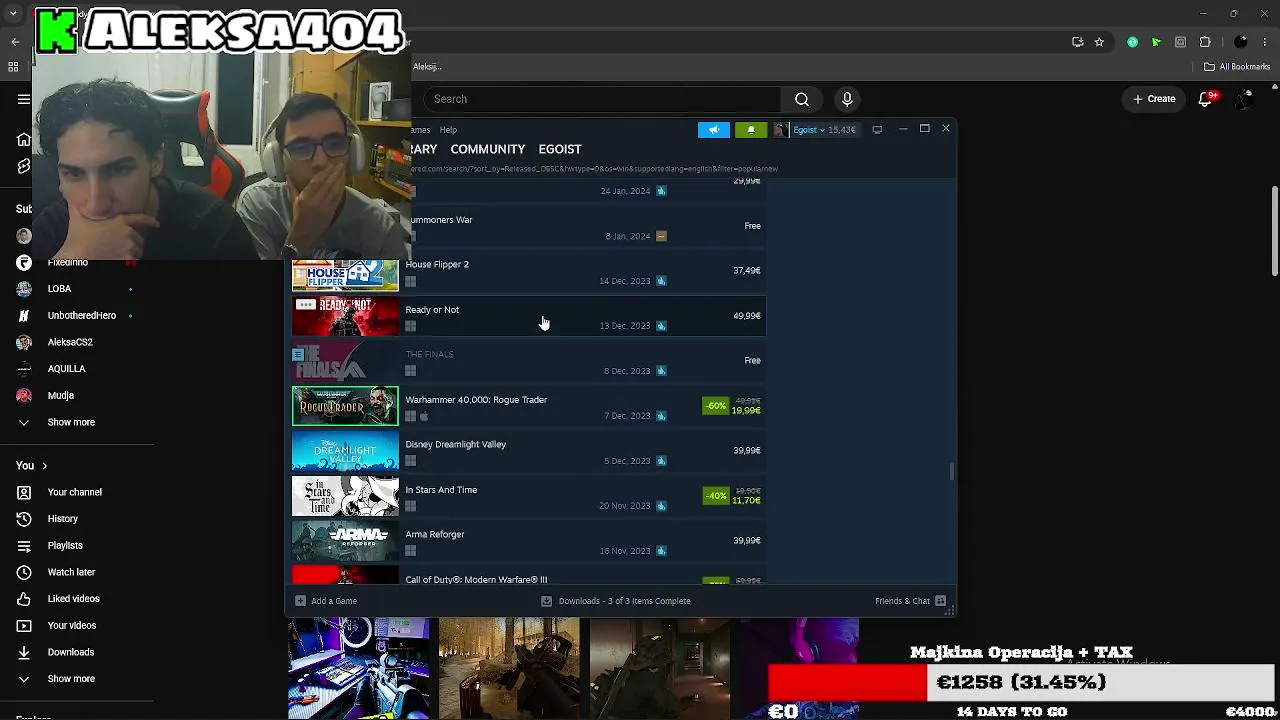Screen dimensions: 1280x720
Task: Click the -60% discount badge
Action: 715,406
